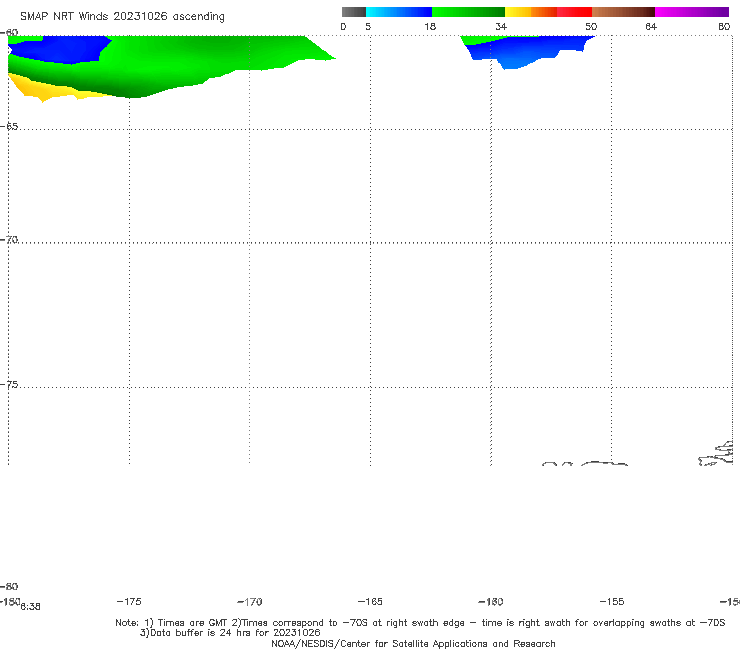Click the swath time stamp "6:38"
The image size is (740, 650).
tap(30, 607)
